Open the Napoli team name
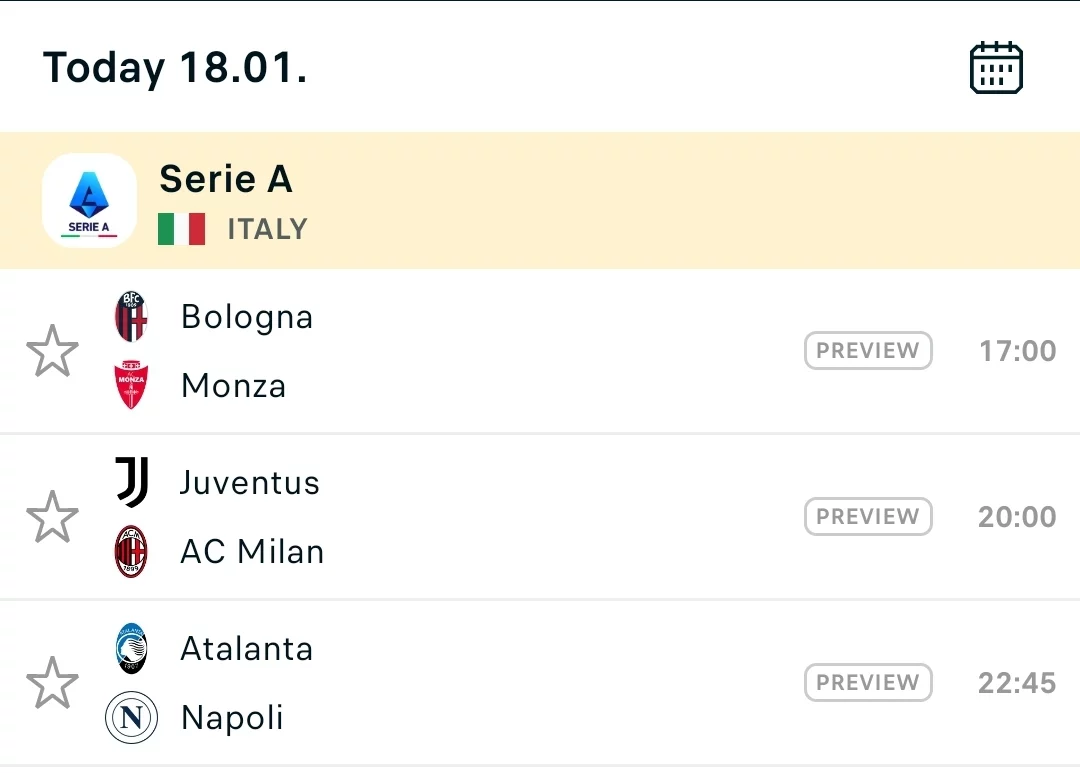The image size is (1080, 773). [232, 718]
